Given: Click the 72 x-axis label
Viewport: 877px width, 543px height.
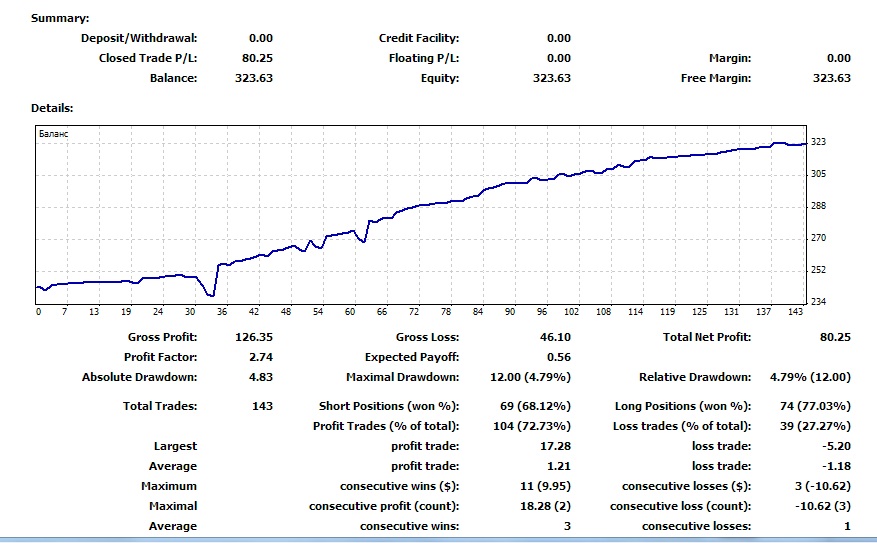Looking at the screenshot, I should [414, 311].
